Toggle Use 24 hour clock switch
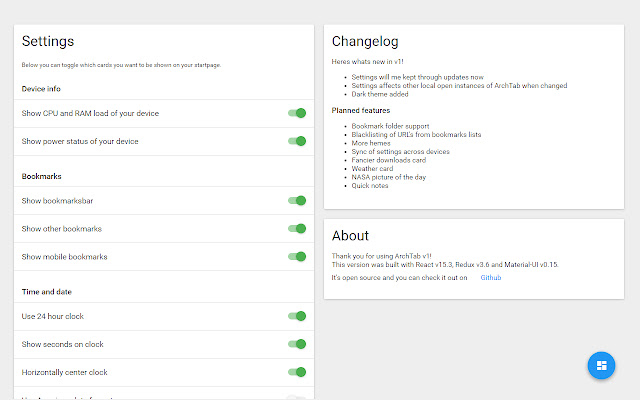 click(296, 316)
